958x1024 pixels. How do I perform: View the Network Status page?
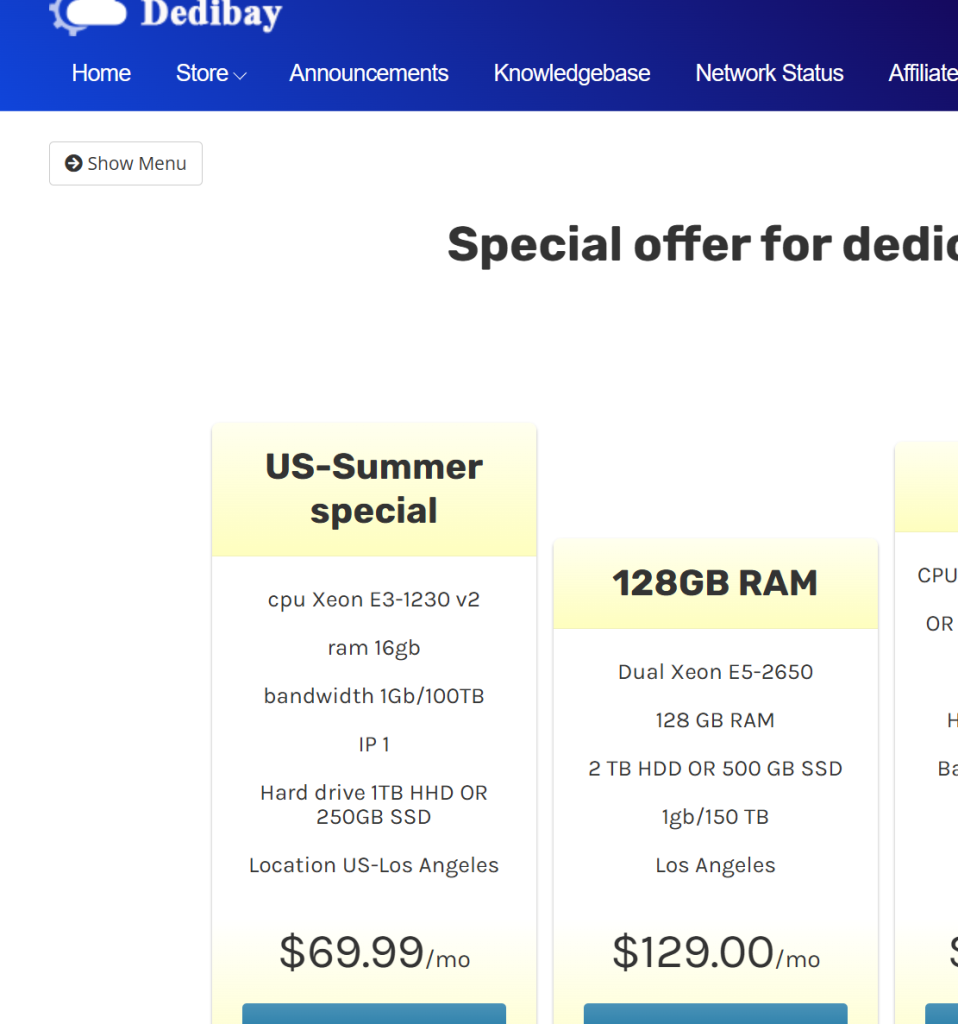[769, 73]
